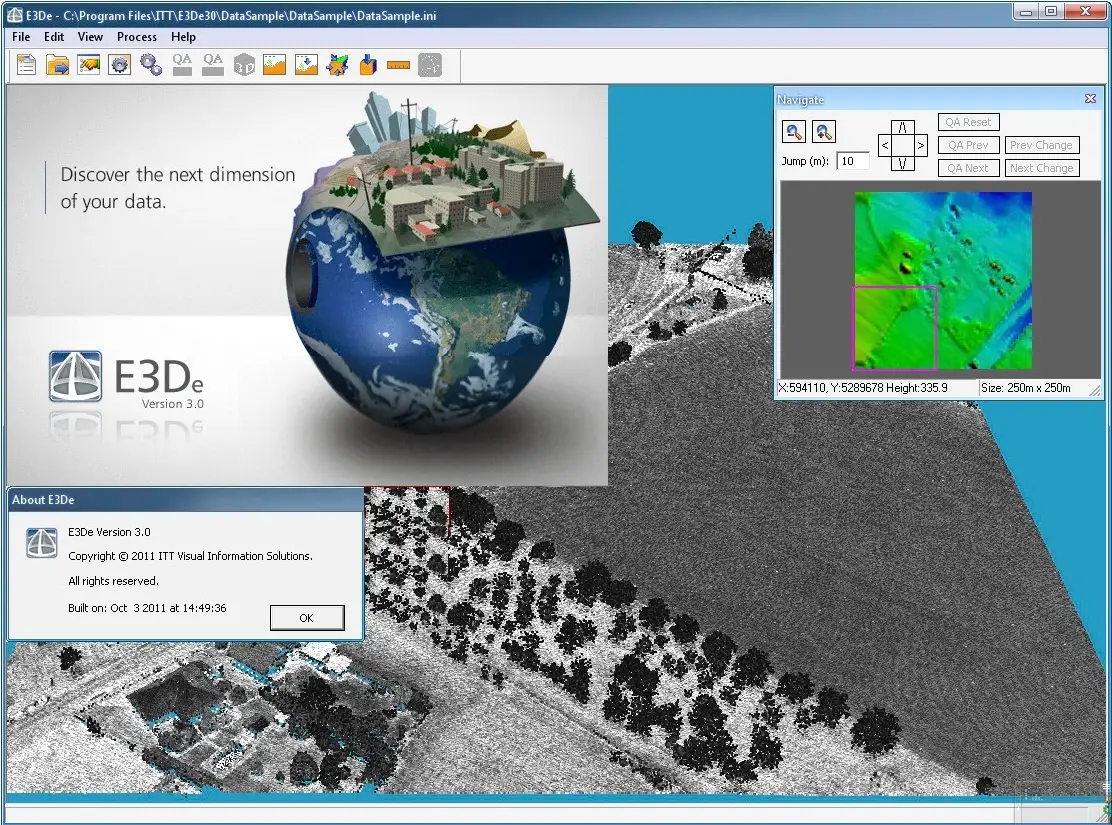This screenshot has width=1112, height=825.
Task: Open a file with the folder arrow icon
Action: pyautogui.click(x=57, y=65)
